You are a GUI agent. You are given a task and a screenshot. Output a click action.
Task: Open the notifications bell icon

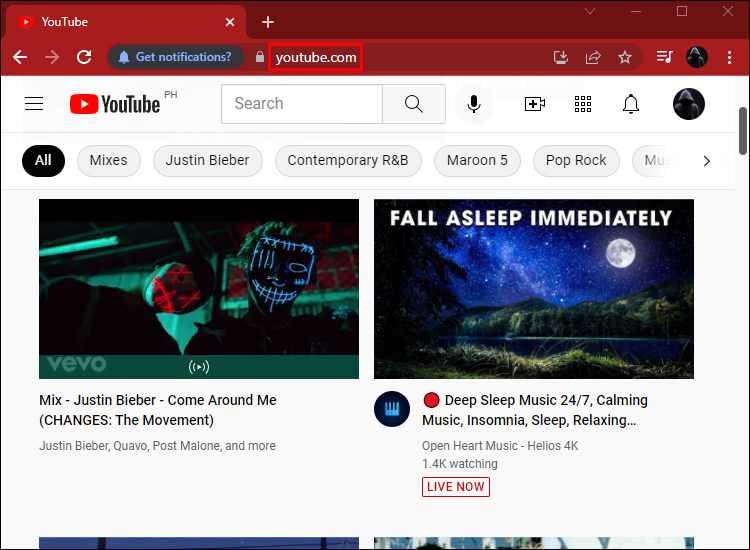coord(631,104)
